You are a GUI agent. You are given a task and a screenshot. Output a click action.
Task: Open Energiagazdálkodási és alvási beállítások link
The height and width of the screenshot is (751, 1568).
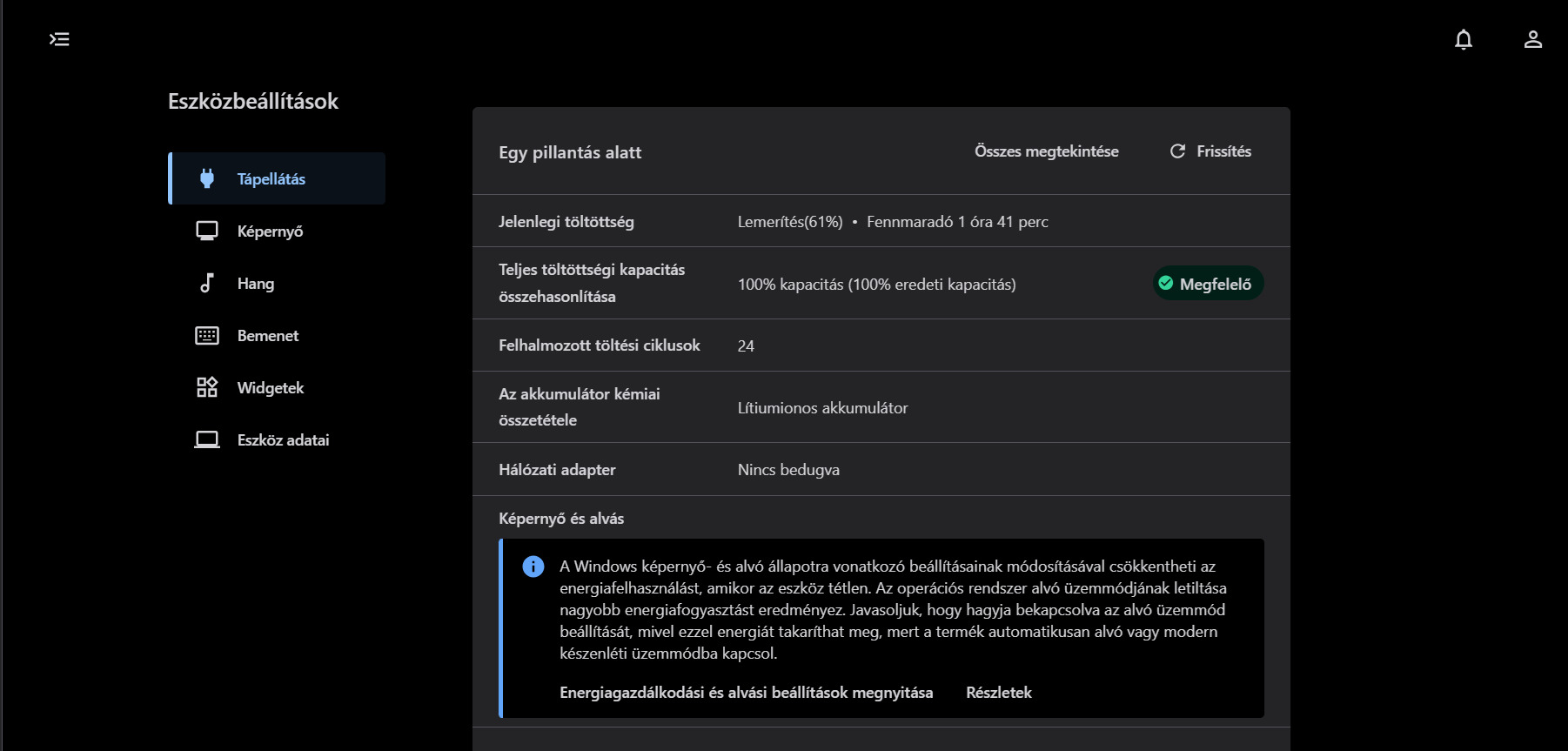[746, 693]
